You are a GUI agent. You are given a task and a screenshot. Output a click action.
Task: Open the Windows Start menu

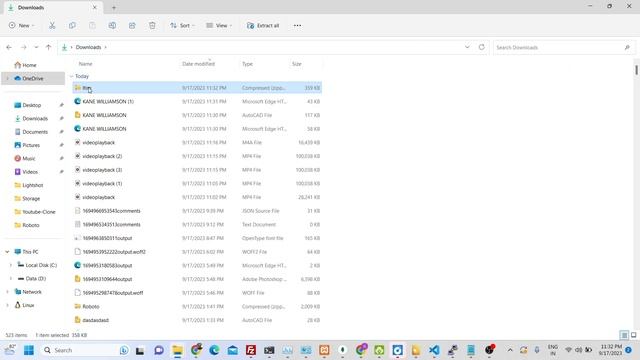click(29, 350)
